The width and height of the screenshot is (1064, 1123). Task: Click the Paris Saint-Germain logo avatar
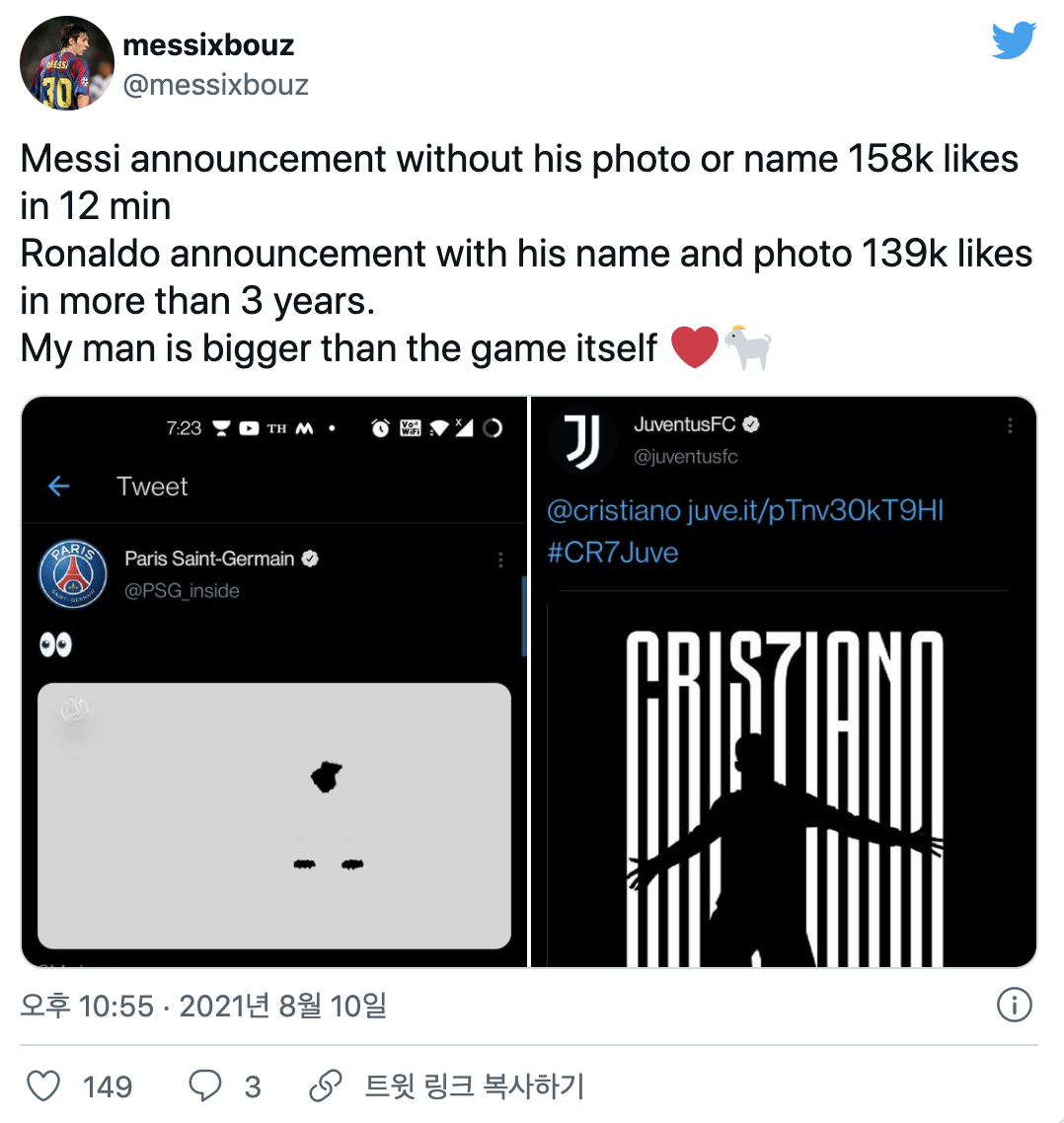pyautogui.click(x=72, y=573)
